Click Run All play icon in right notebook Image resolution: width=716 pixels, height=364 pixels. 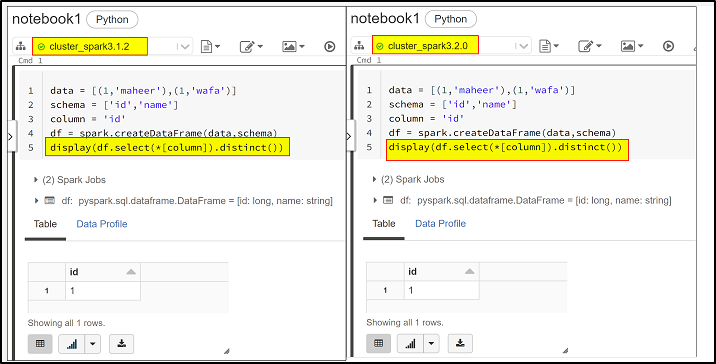tap(669, 46)
